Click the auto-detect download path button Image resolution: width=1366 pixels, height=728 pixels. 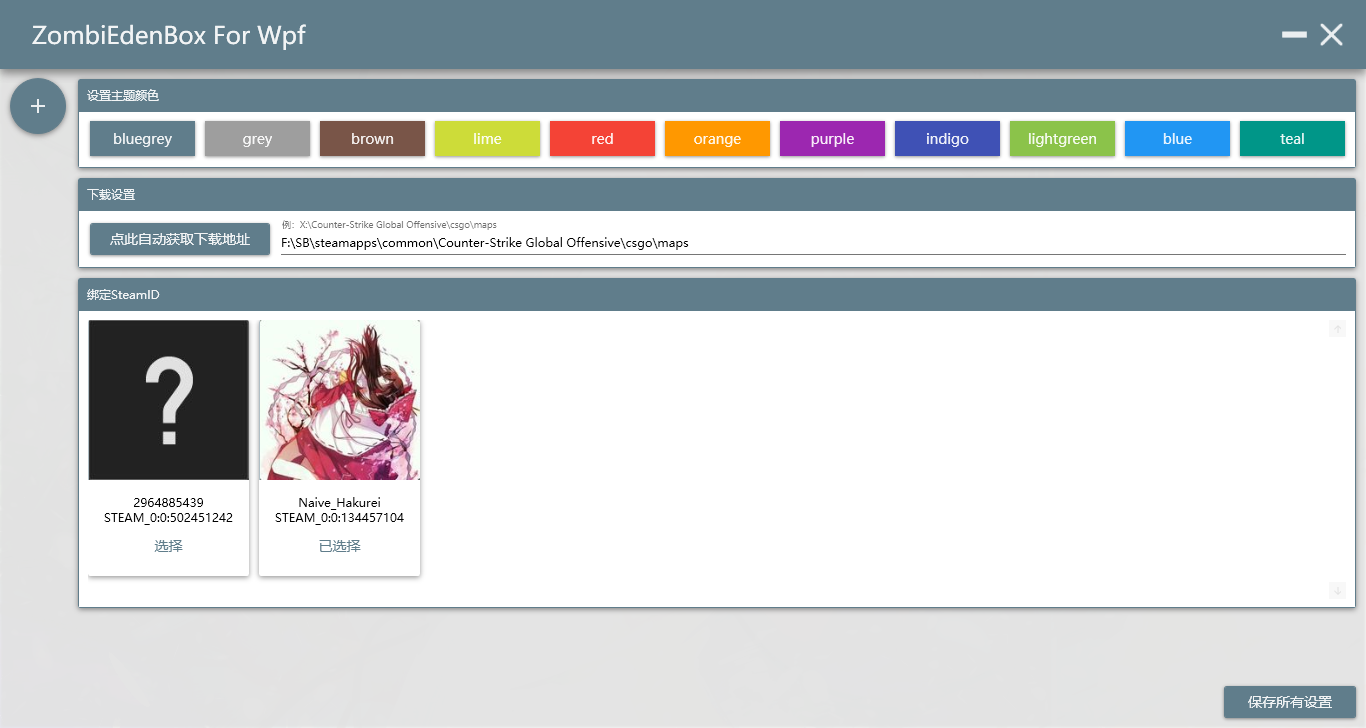(180, 239)
